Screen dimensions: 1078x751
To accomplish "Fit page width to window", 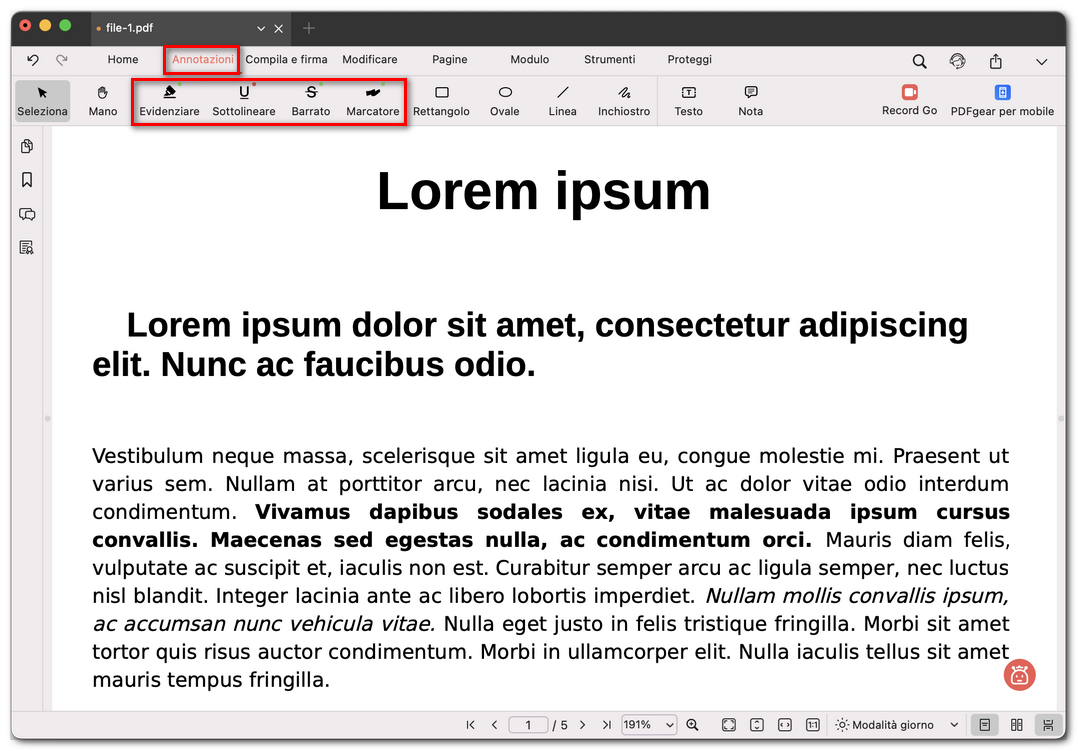I will click(x=784, y=725).
